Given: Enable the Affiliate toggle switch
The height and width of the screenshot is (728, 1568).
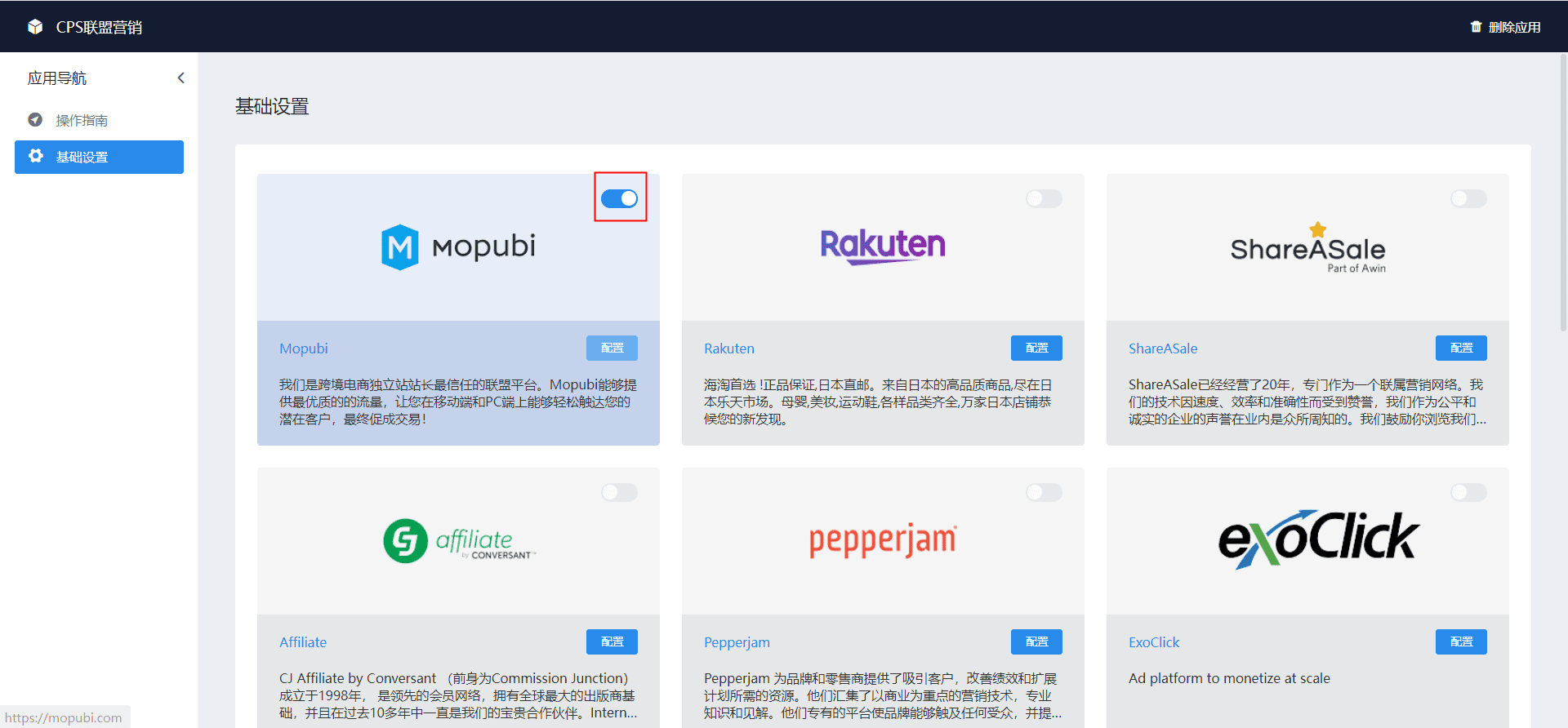Looking at the screenshot, I should point(619,492).
